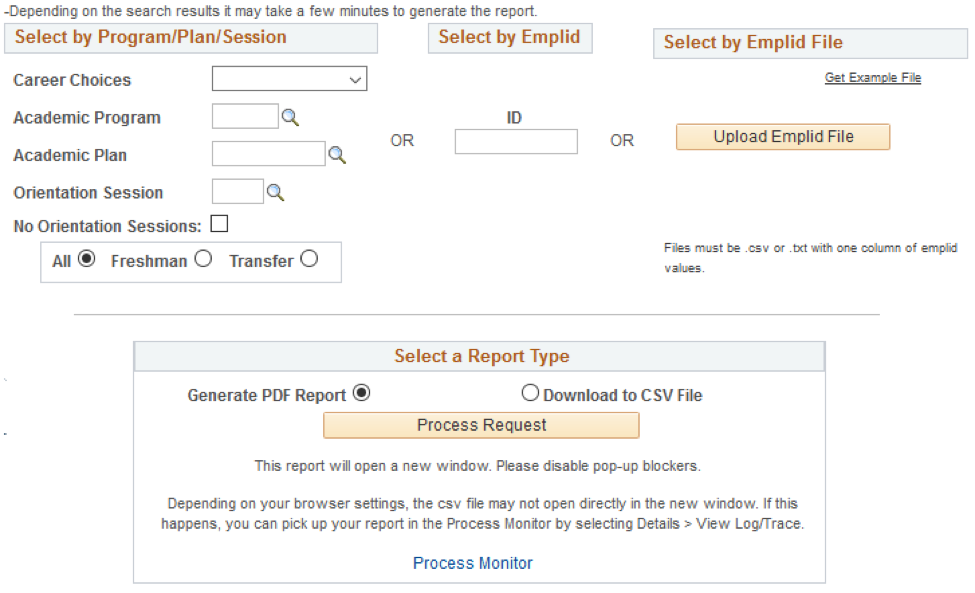The image size is (975, 593).
Task: Select Generate PDF Report option
Action: [x=360, y=393]
